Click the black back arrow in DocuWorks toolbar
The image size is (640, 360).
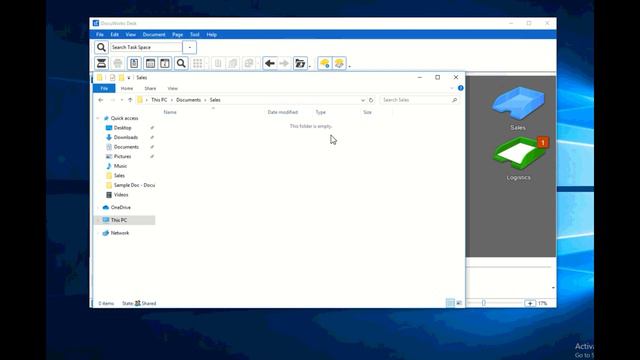269,63
